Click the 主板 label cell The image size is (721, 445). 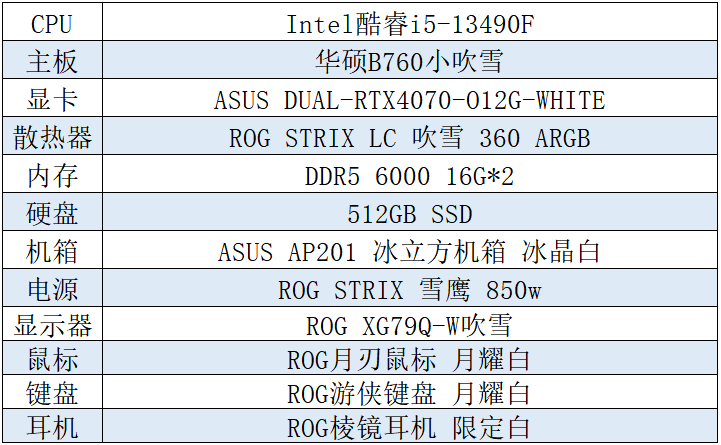[x=52, y=62]
